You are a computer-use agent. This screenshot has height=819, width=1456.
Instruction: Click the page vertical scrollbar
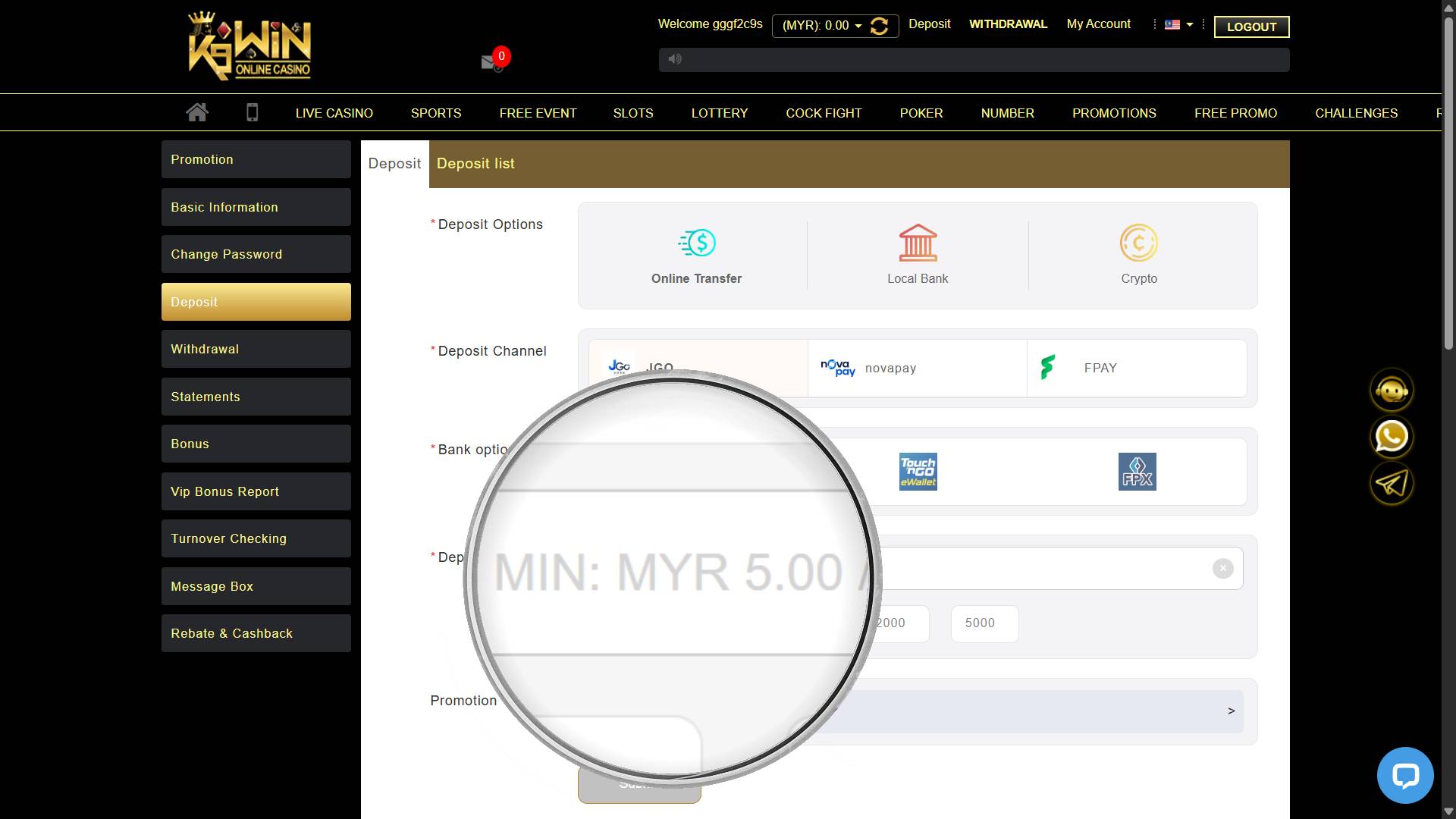(x=1448, y=182)
